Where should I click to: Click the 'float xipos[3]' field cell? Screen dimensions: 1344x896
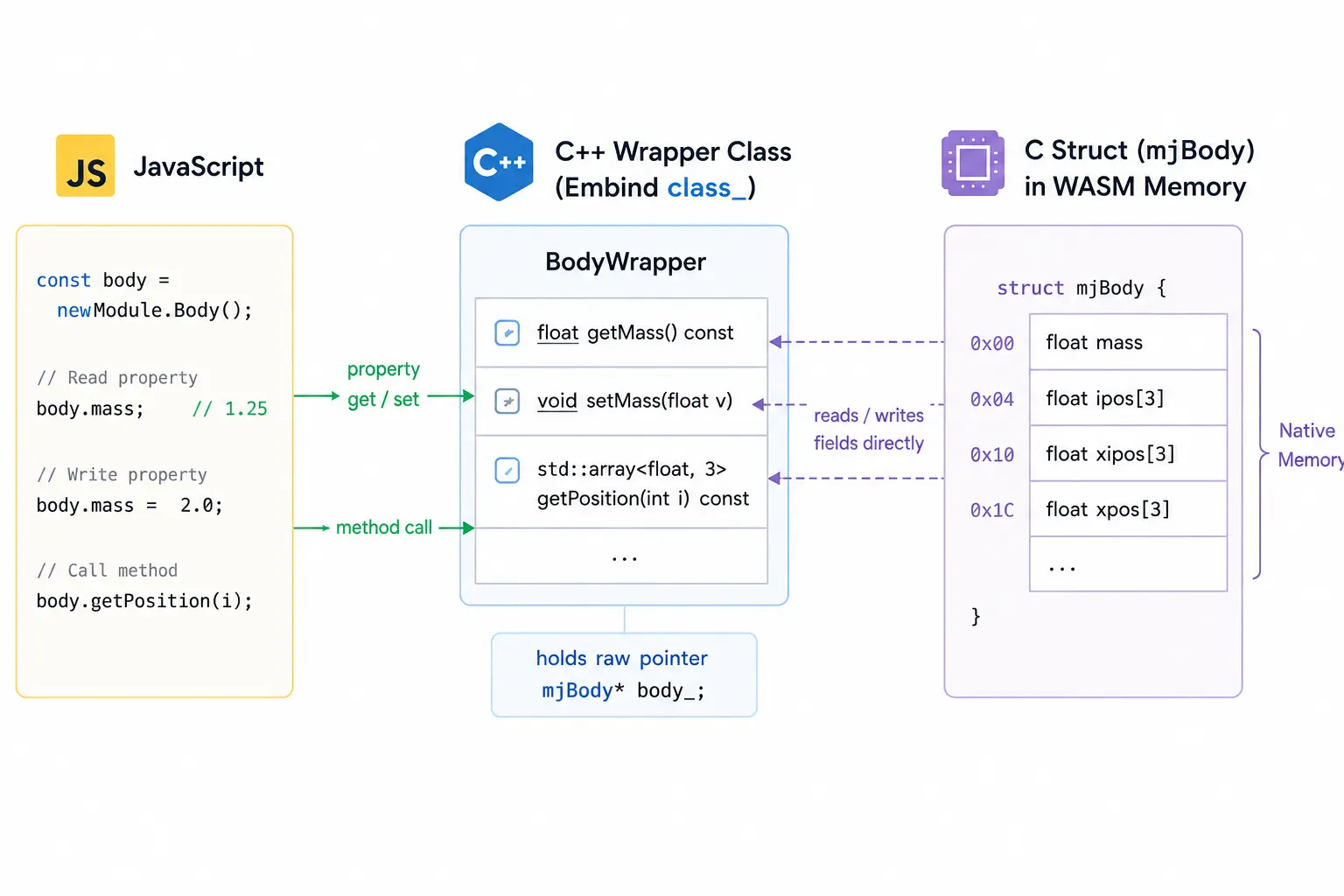tap(1128, 453)
